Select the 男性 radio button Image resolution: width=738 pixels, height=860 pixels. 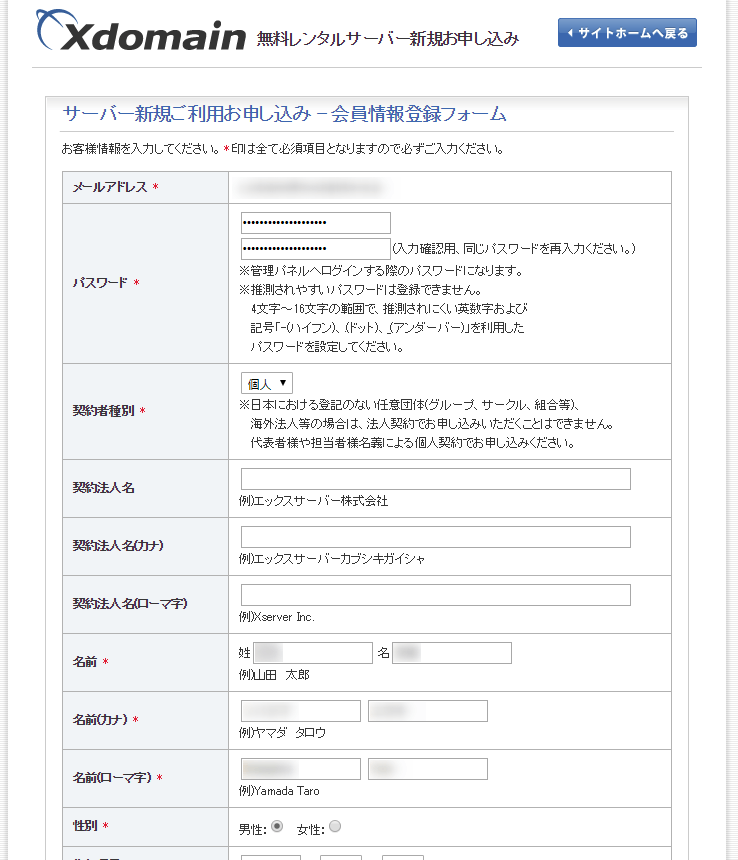pyautogui.click(x=276, y=826)
